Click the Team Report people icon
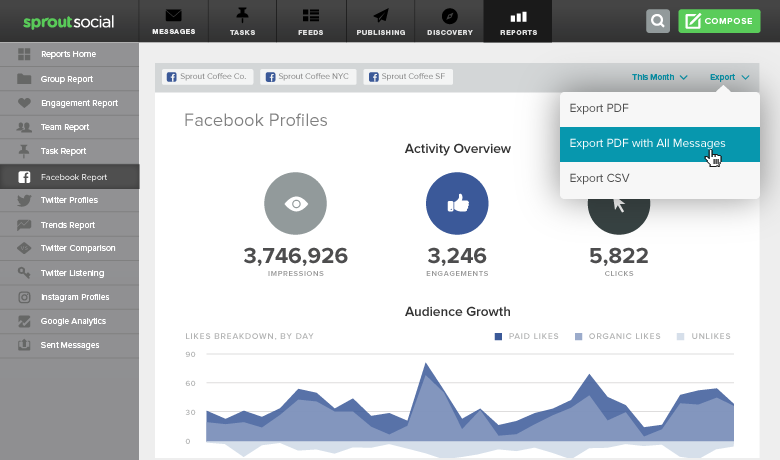 click(24, 127)
